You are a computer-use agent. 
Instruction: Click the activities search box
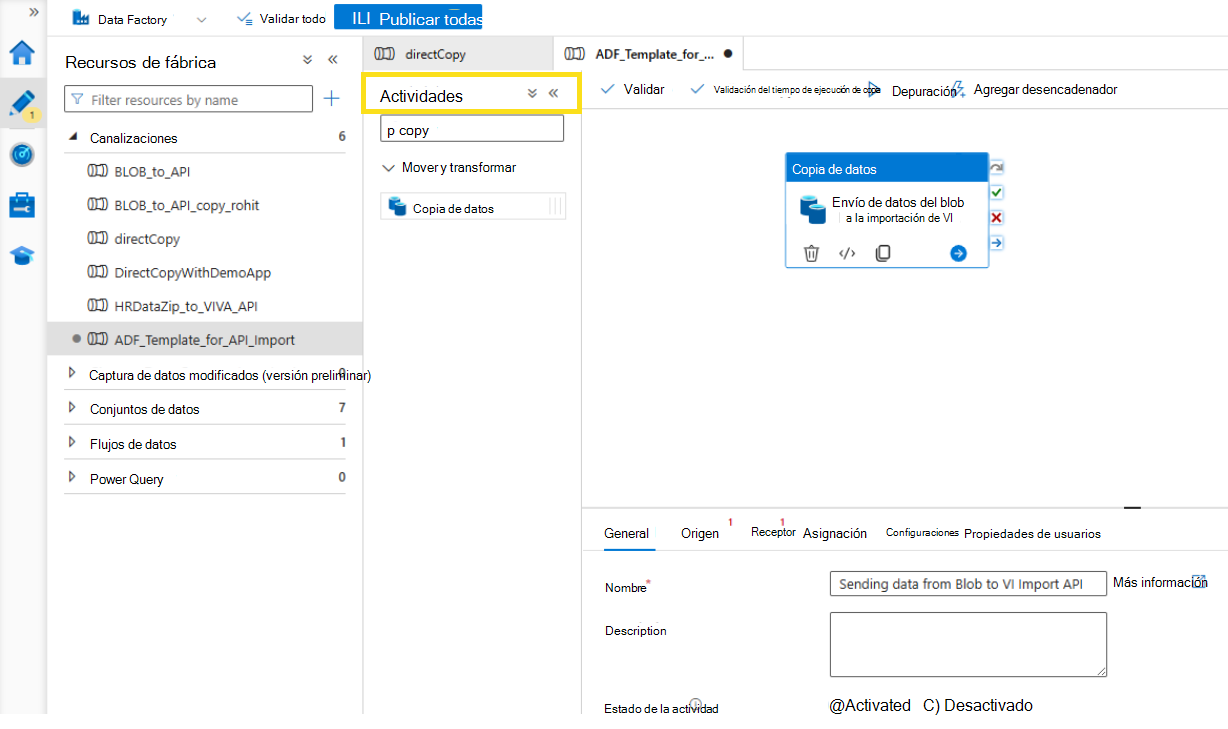(472, 129)
